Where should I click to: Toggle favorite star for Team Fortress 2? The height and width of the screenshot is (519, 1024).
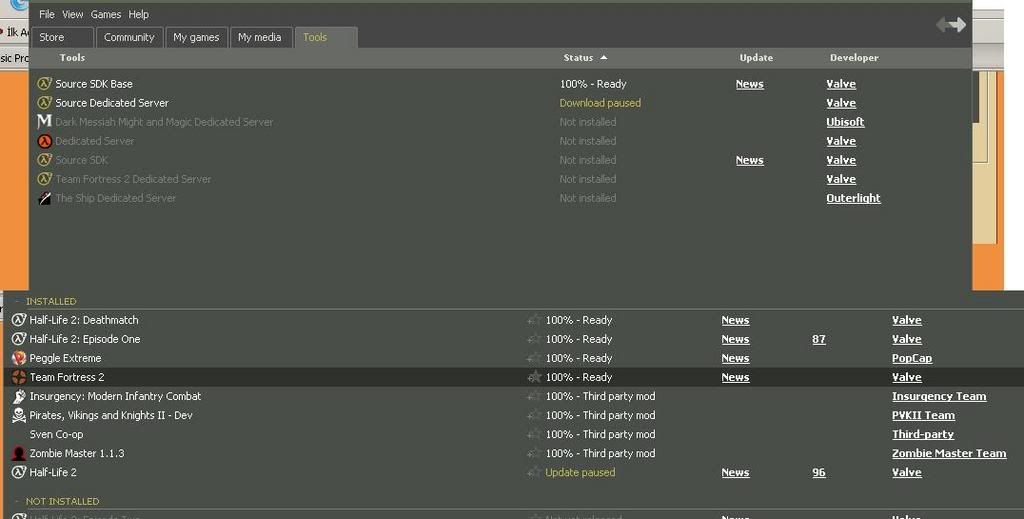[x=534, y=377]
